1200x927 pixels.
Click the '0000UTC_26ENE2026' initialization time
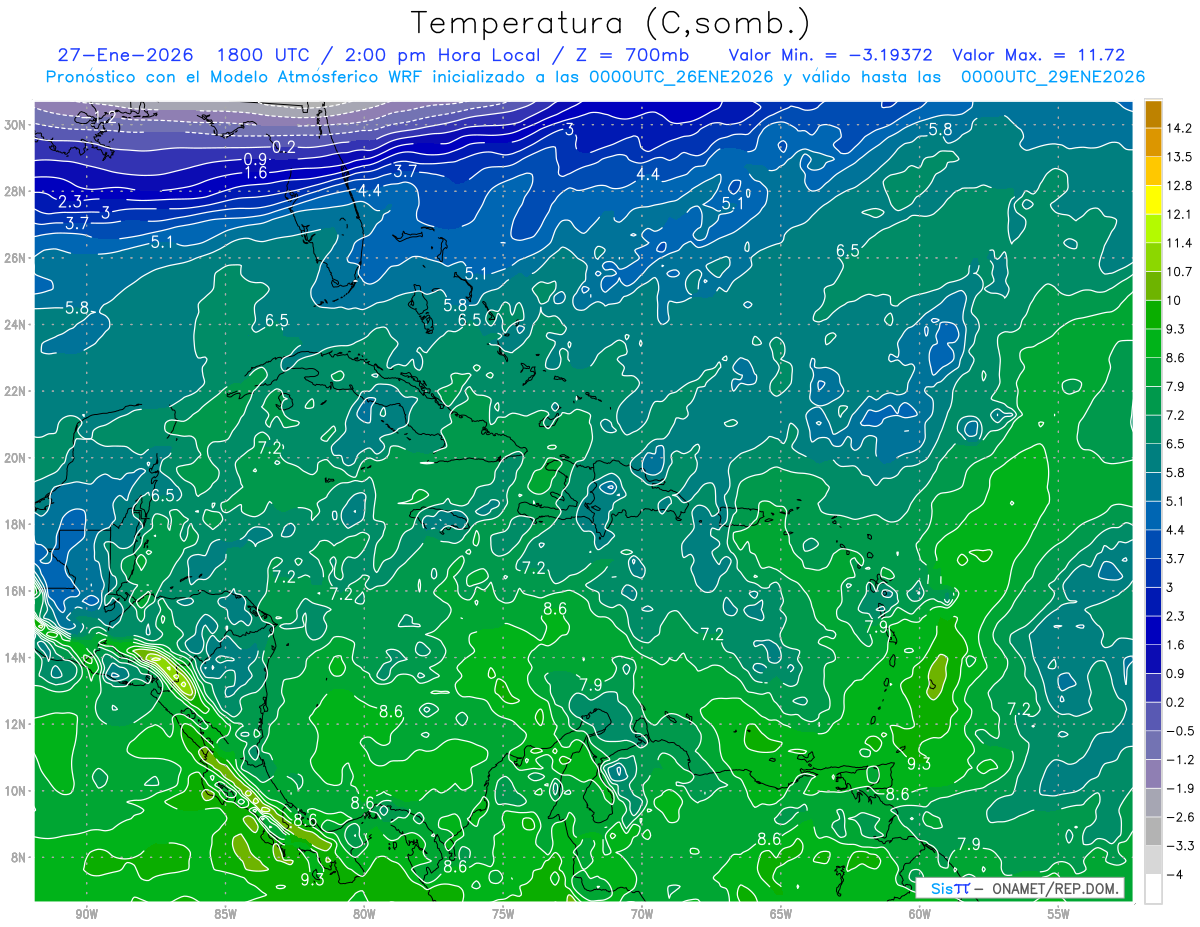(x=681, y=77)
